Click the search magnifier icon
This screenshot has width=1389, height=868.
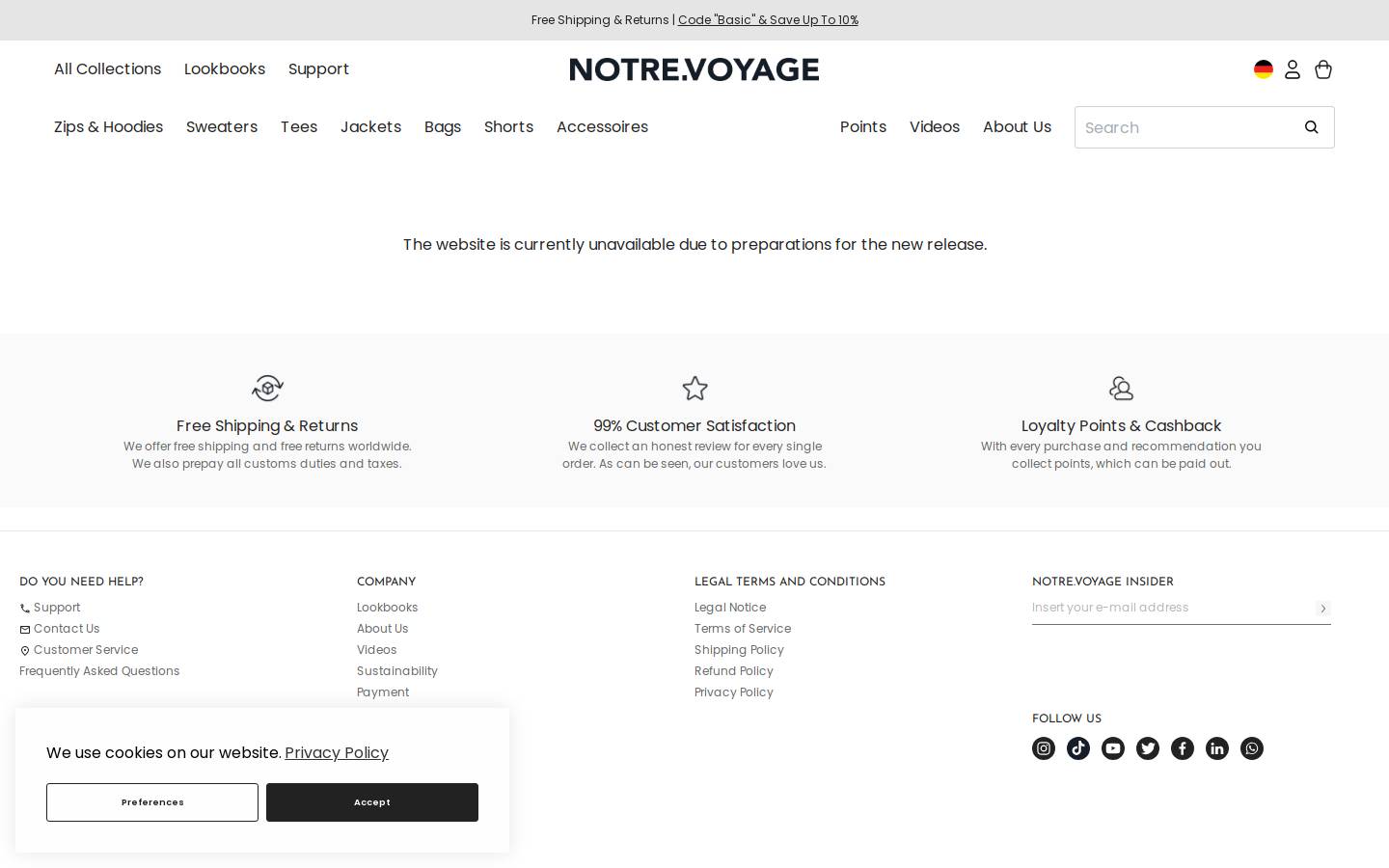tap(1311, 127)
